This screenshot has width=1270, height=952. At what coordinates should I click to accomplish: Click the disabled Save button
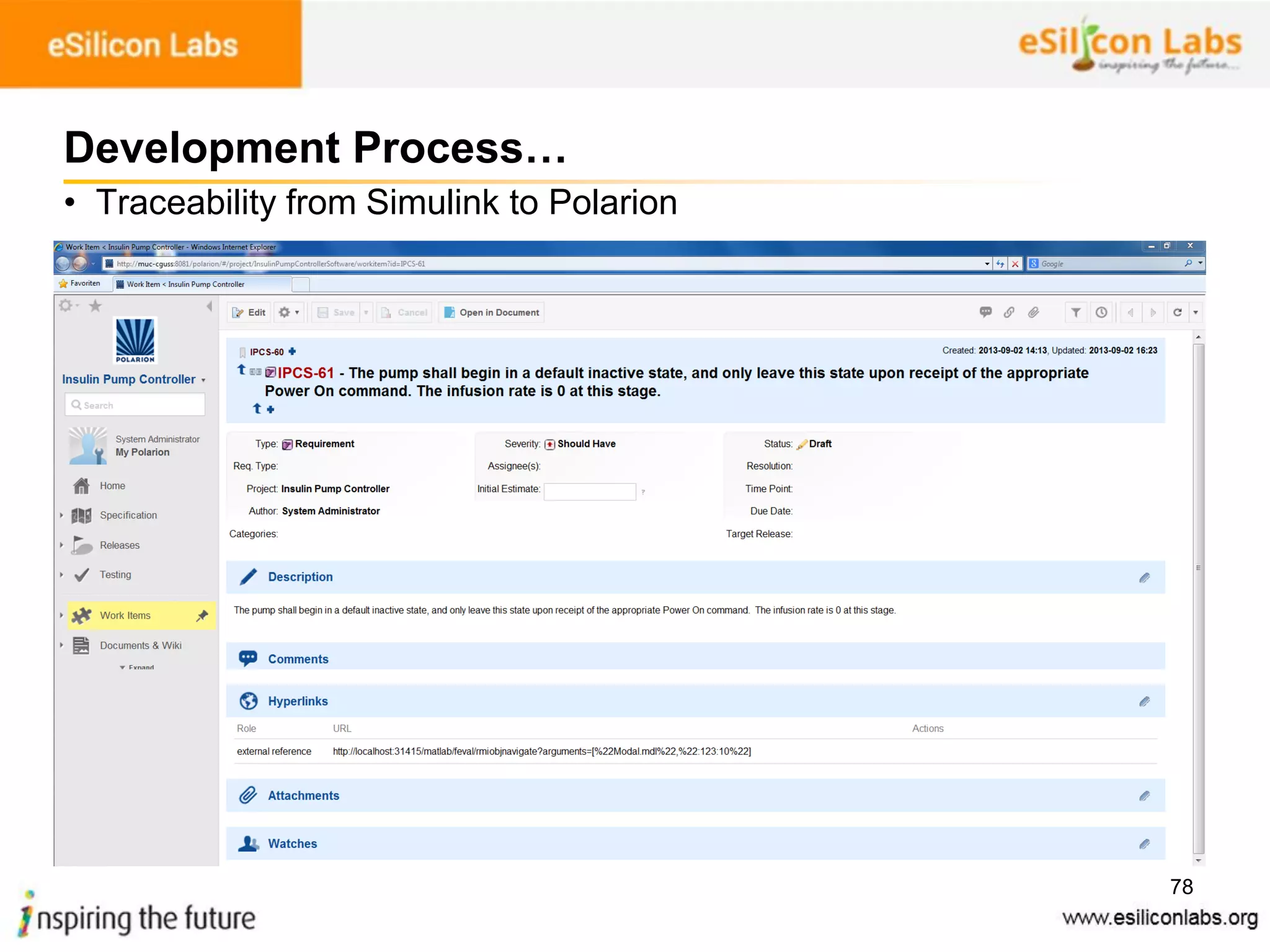coord(336,312)
